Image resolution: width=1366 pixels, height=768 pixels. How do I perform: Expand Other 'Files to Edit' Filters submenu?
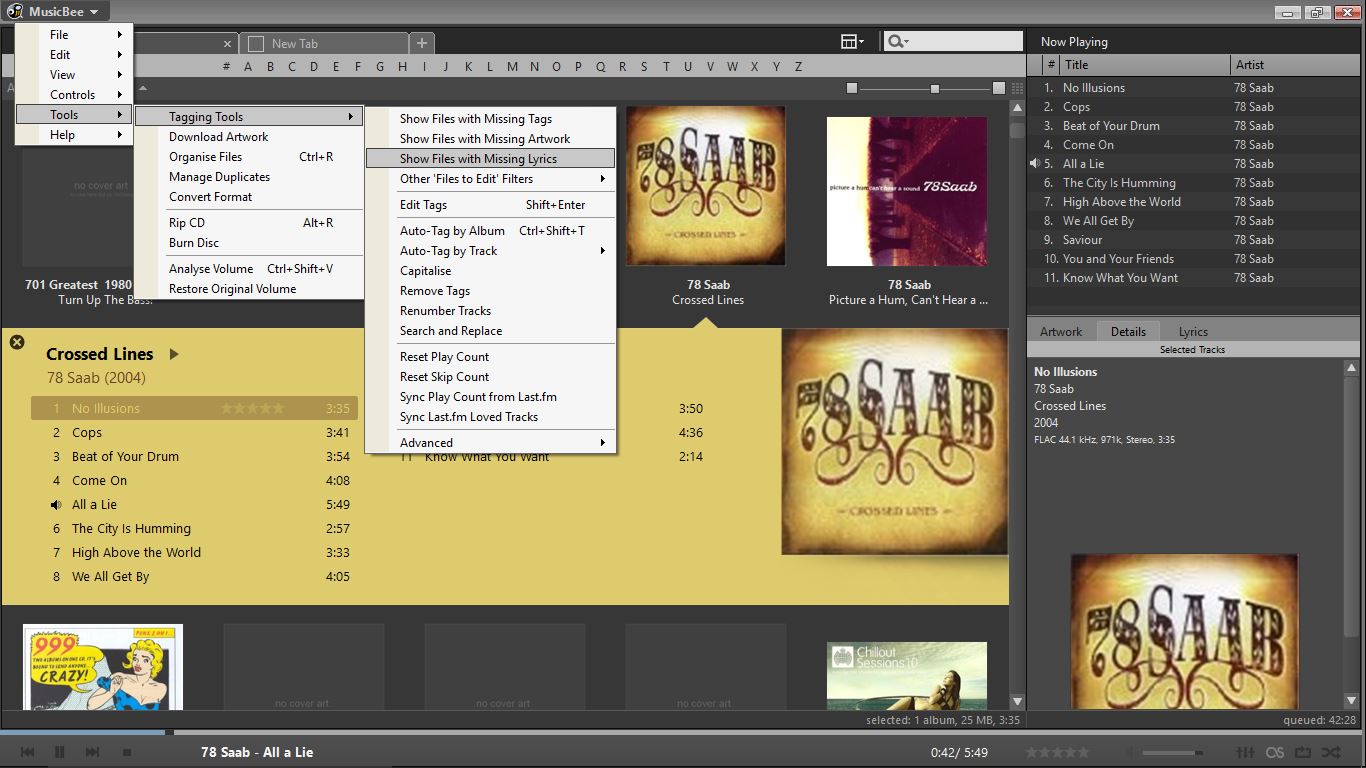tap(490, 179)
